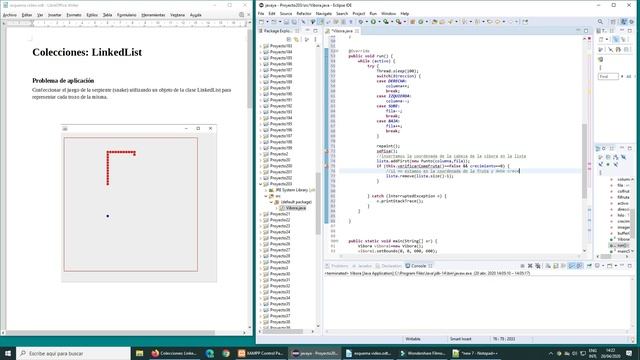
Task: Switch to XAMPP Control Panel in taskbar
Action: tap(261, 353)
